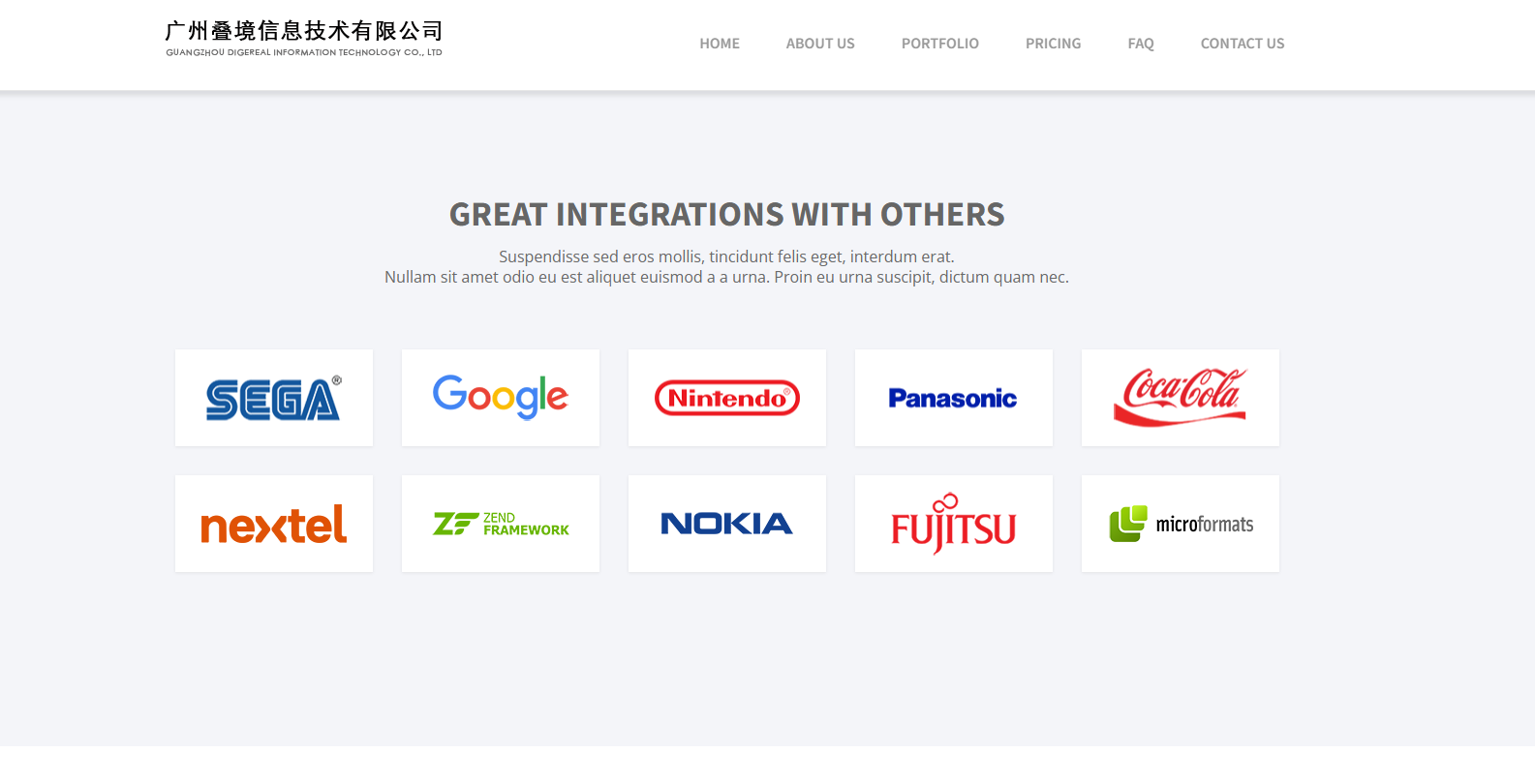
Task: Click the Great Integrations With Others heading
Action: (726, 214)
